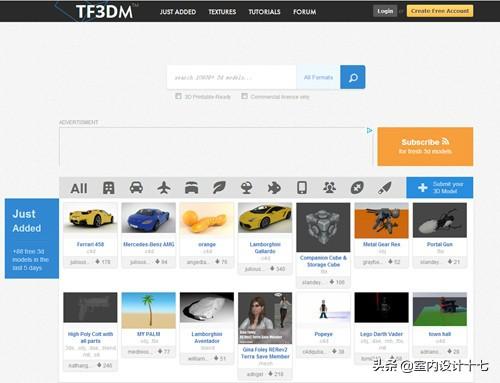Click the MY PALM title link
This screenshot has width=500, height=383.
click(x=148, y=334)
